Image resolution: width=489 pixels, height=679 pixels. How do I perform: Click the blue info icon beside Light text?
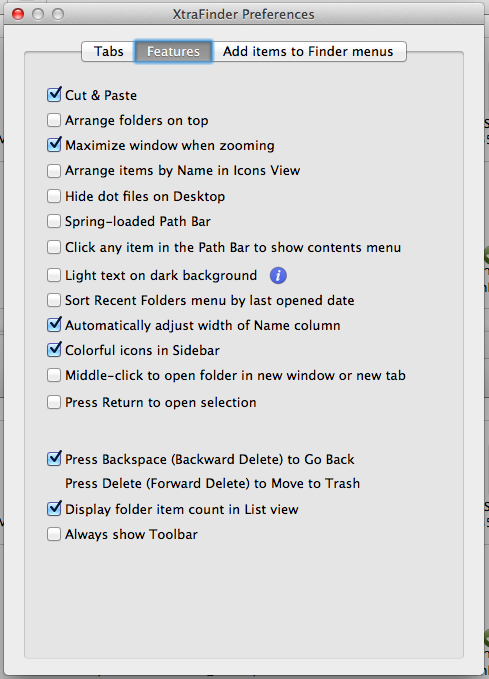click(278, 275)
